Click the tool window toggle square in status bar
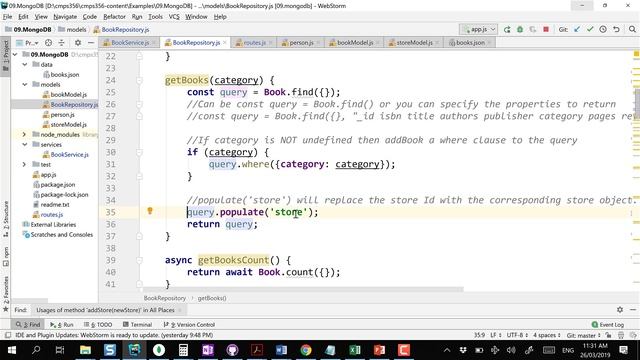 tap(7, 335)
